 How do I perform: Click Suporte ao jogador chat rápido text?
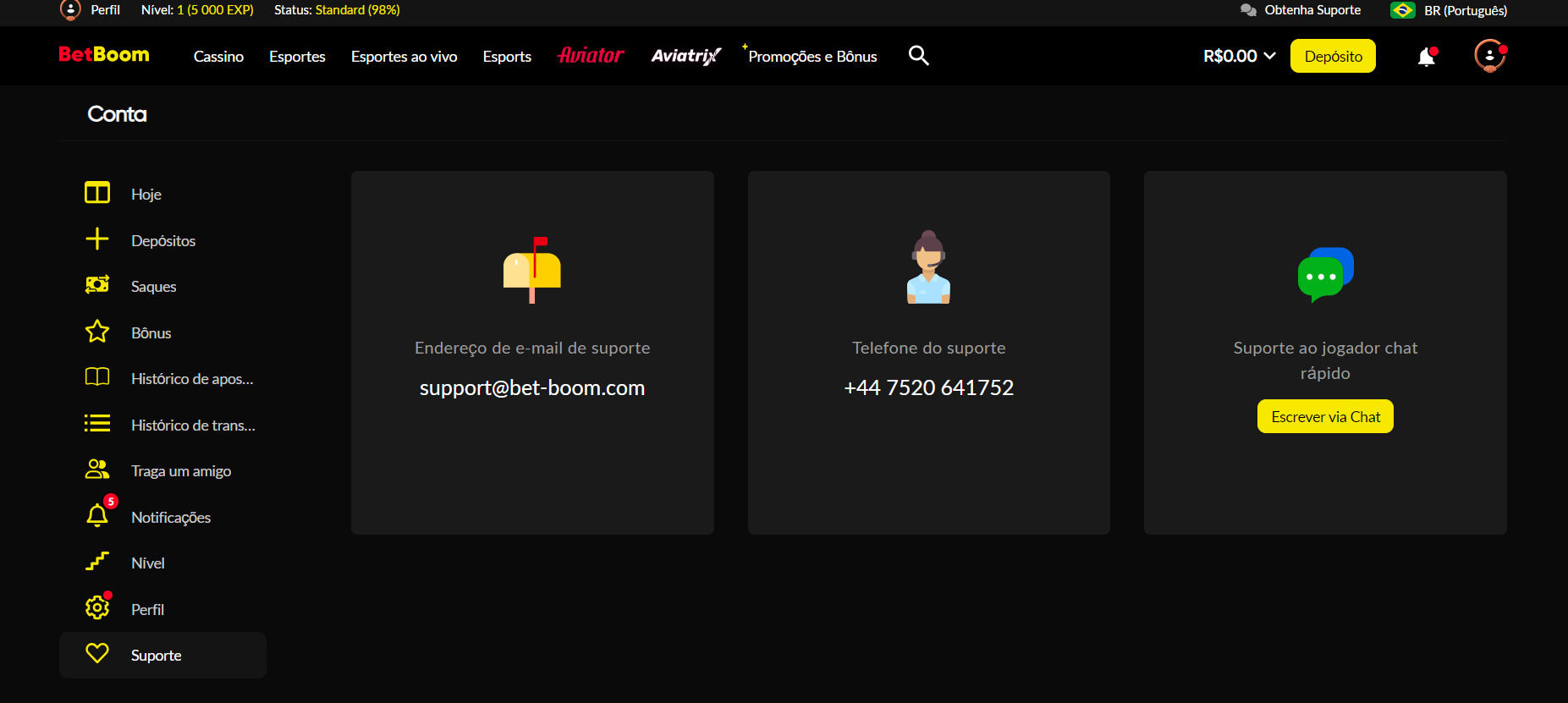pos(1325,360)
